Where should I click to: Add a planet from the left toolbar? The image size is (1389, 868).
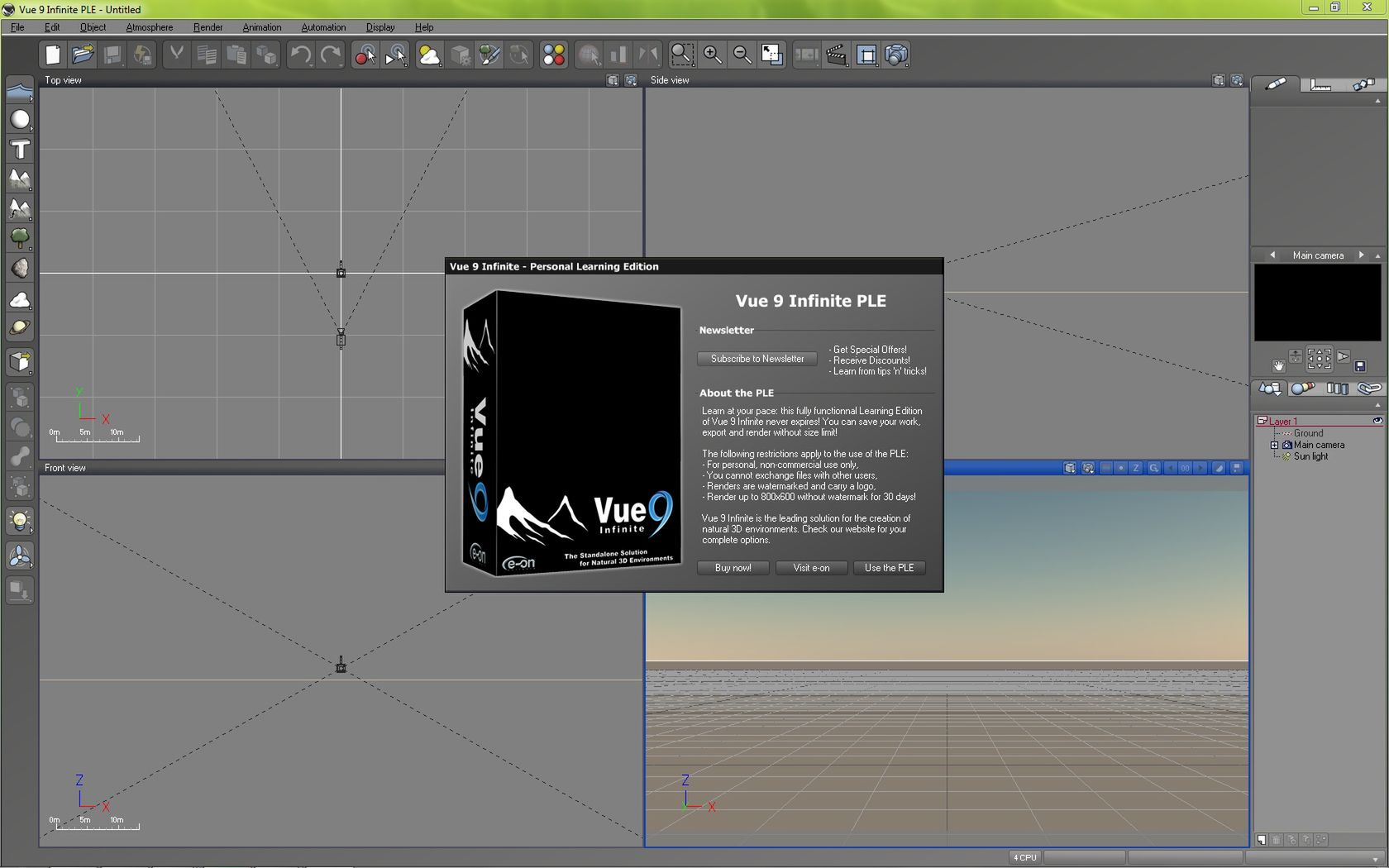20,328
